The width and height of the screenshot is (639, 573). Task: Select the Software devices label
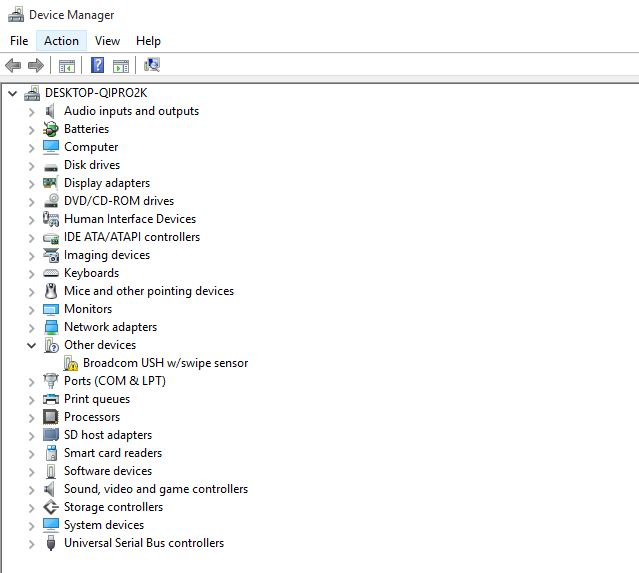pyautogui.click(x=108, y=471)
